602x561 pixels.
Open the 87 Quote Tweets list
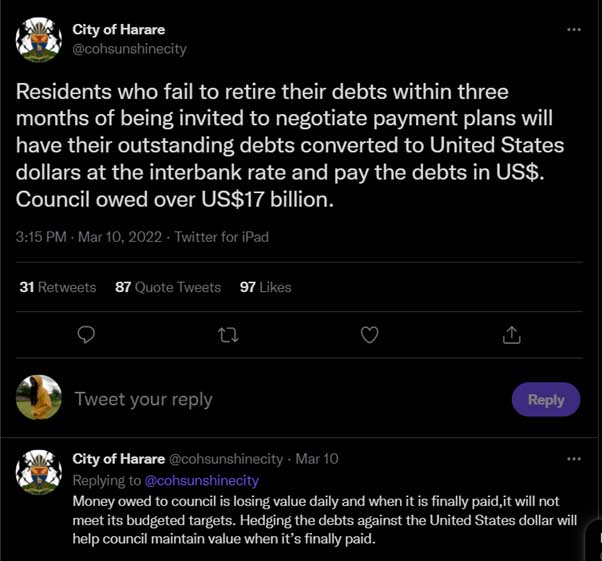(x=168, y=287)
